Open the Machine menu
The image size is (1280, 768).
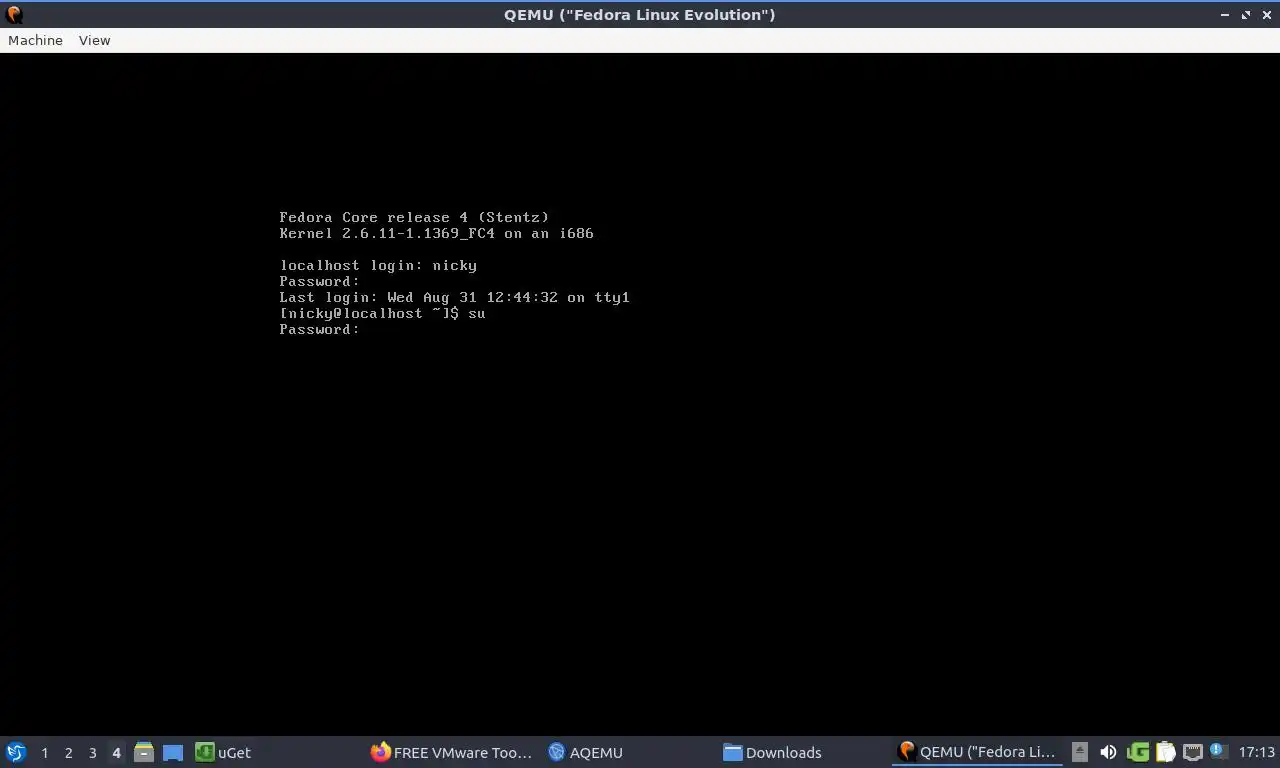click(x=35, y=40)
